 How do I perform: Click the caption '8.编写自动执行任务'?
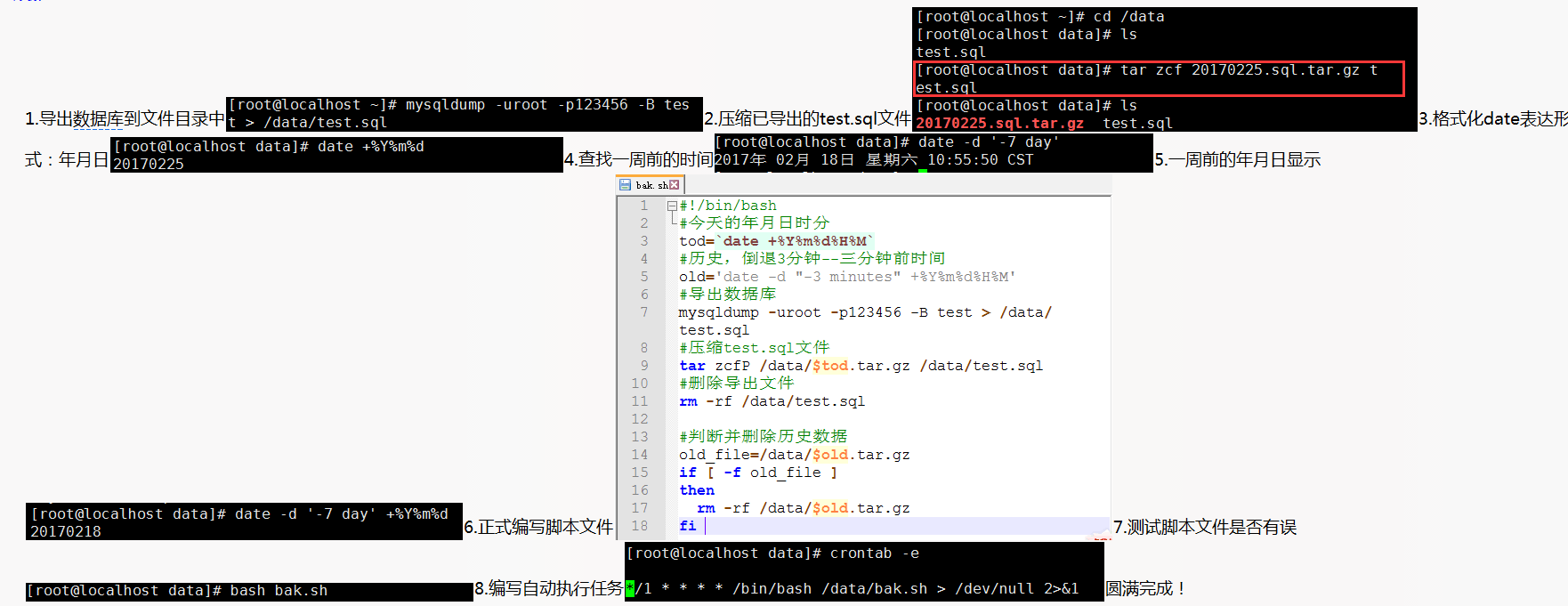(x=549, y=589)
